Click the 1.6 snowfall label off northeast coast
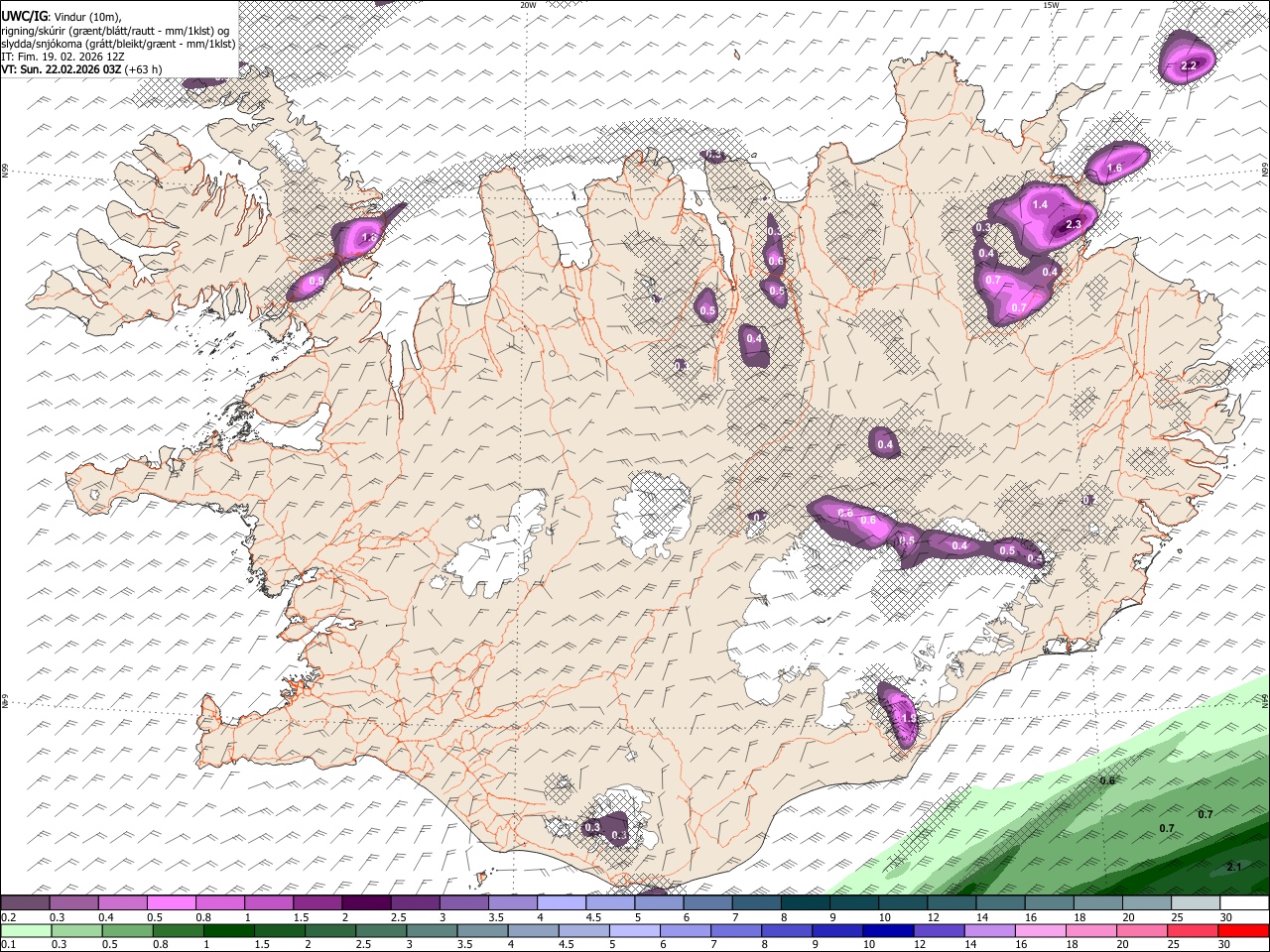 1114,169
